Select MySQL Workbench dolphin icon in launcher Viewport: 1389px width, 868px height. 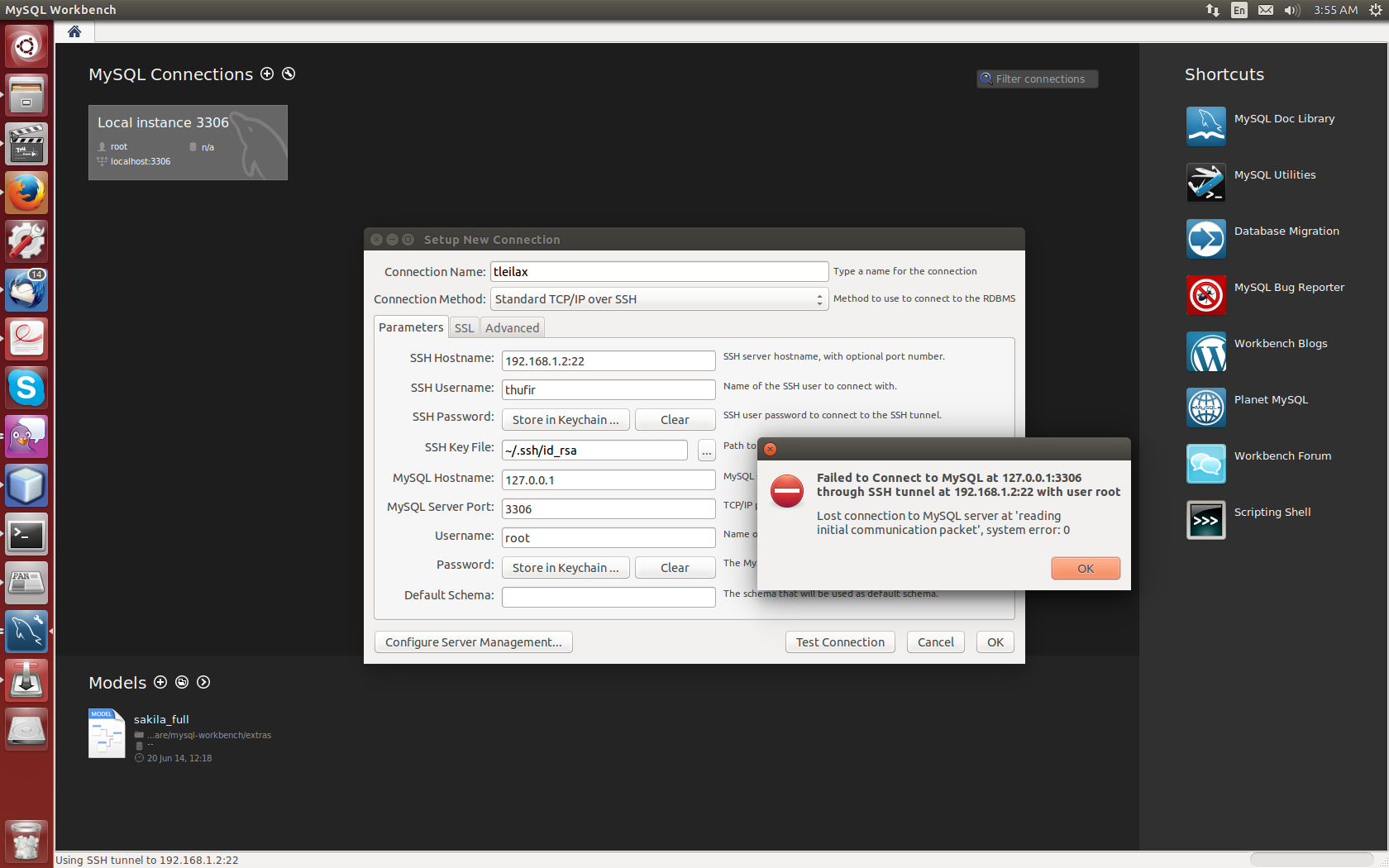26,632
